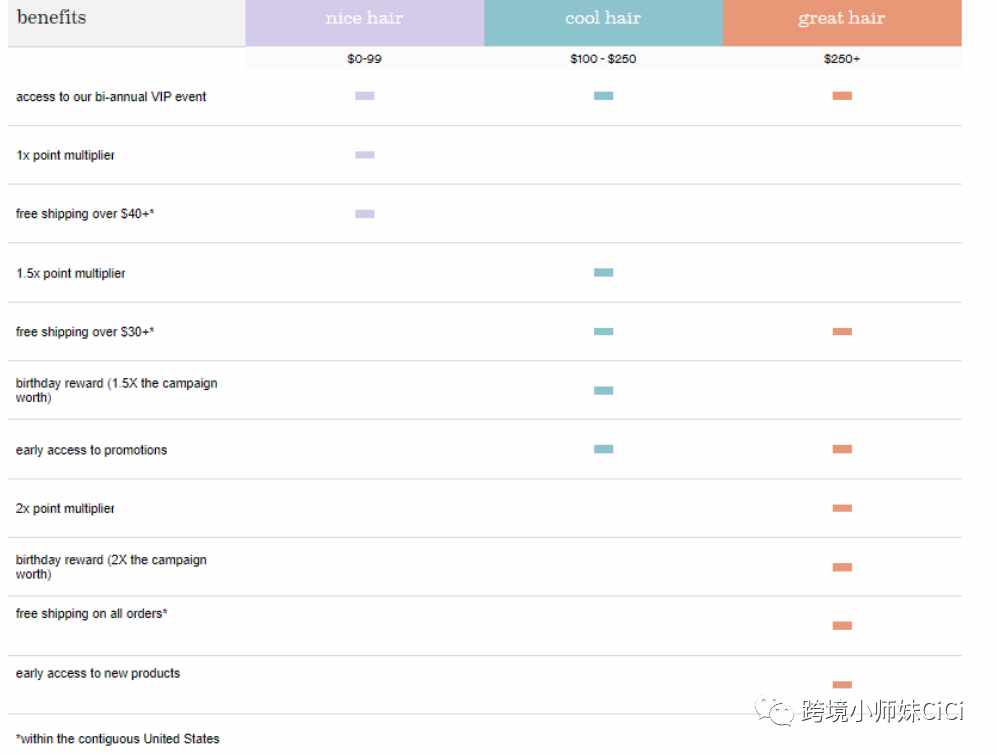This screenshot has height=755, width=997.
Task: Click the '$0-99' price range
Action: (364, 59)
